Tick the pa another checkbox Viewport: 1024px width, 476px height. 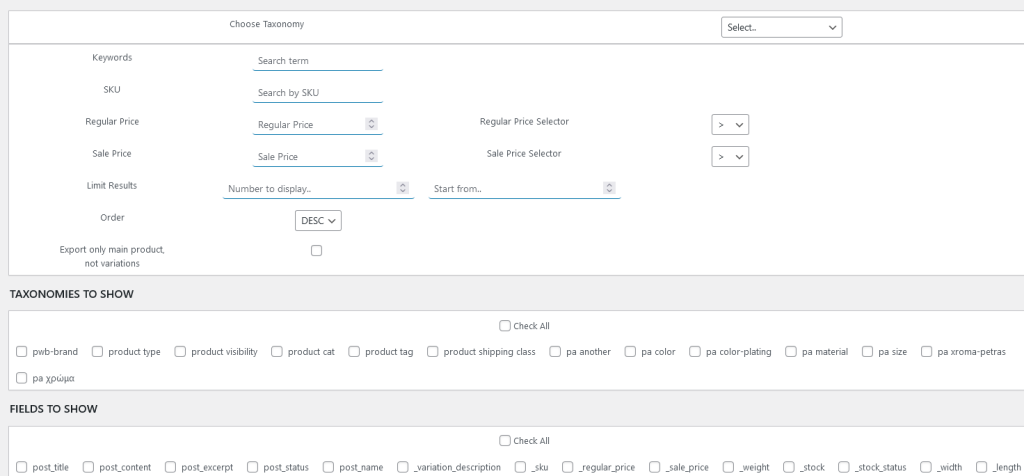coord(555,352)
